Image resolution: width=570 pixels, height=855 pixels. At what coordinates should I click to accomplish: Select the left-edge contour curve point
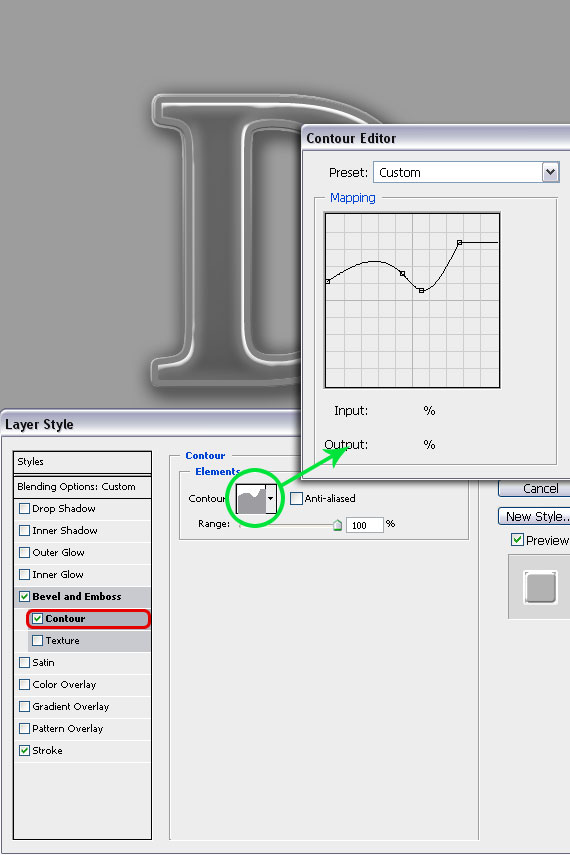coord(327,281)
